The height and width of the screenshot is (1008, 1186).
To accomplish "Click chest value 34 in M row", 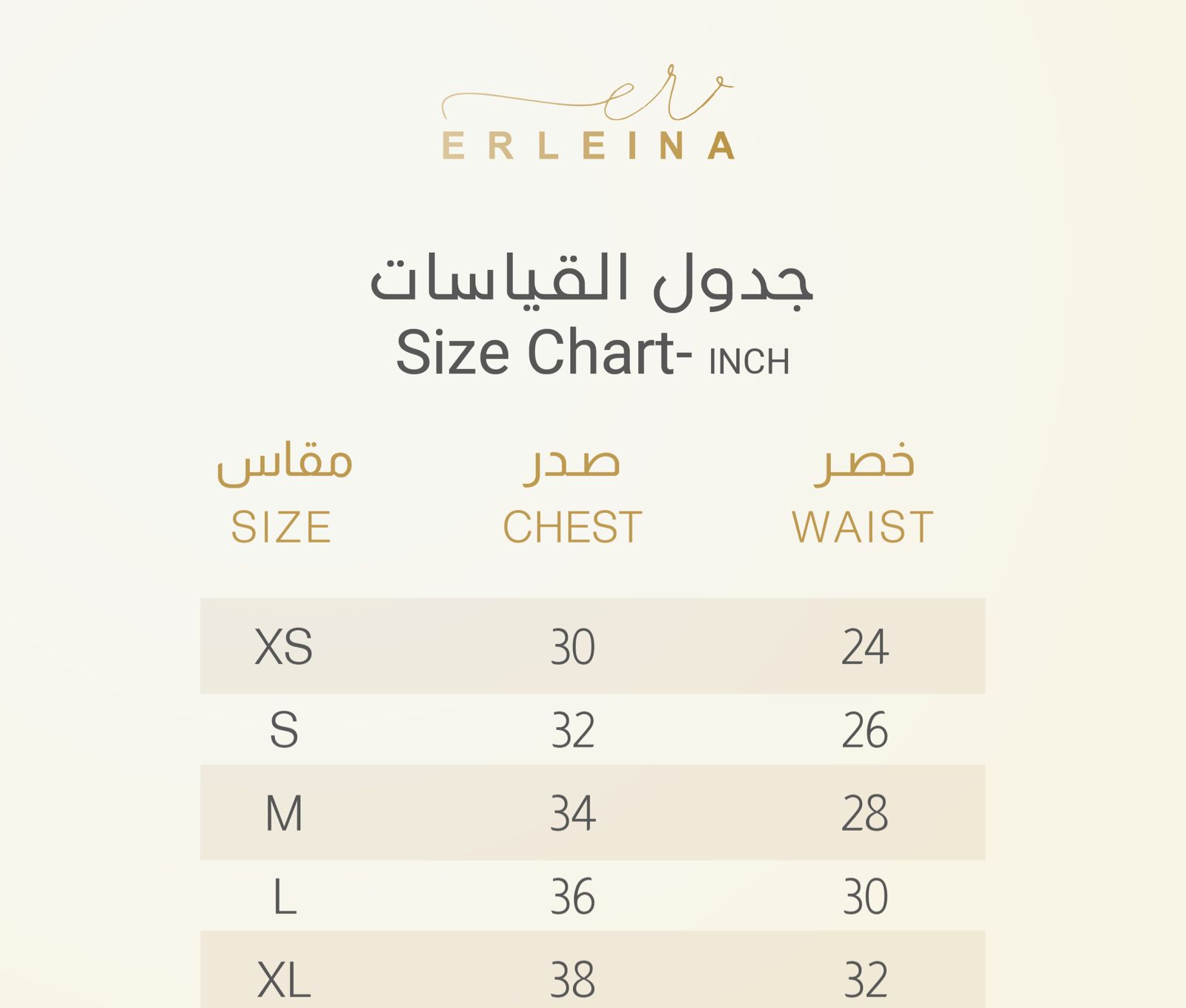I will (573, 813).
